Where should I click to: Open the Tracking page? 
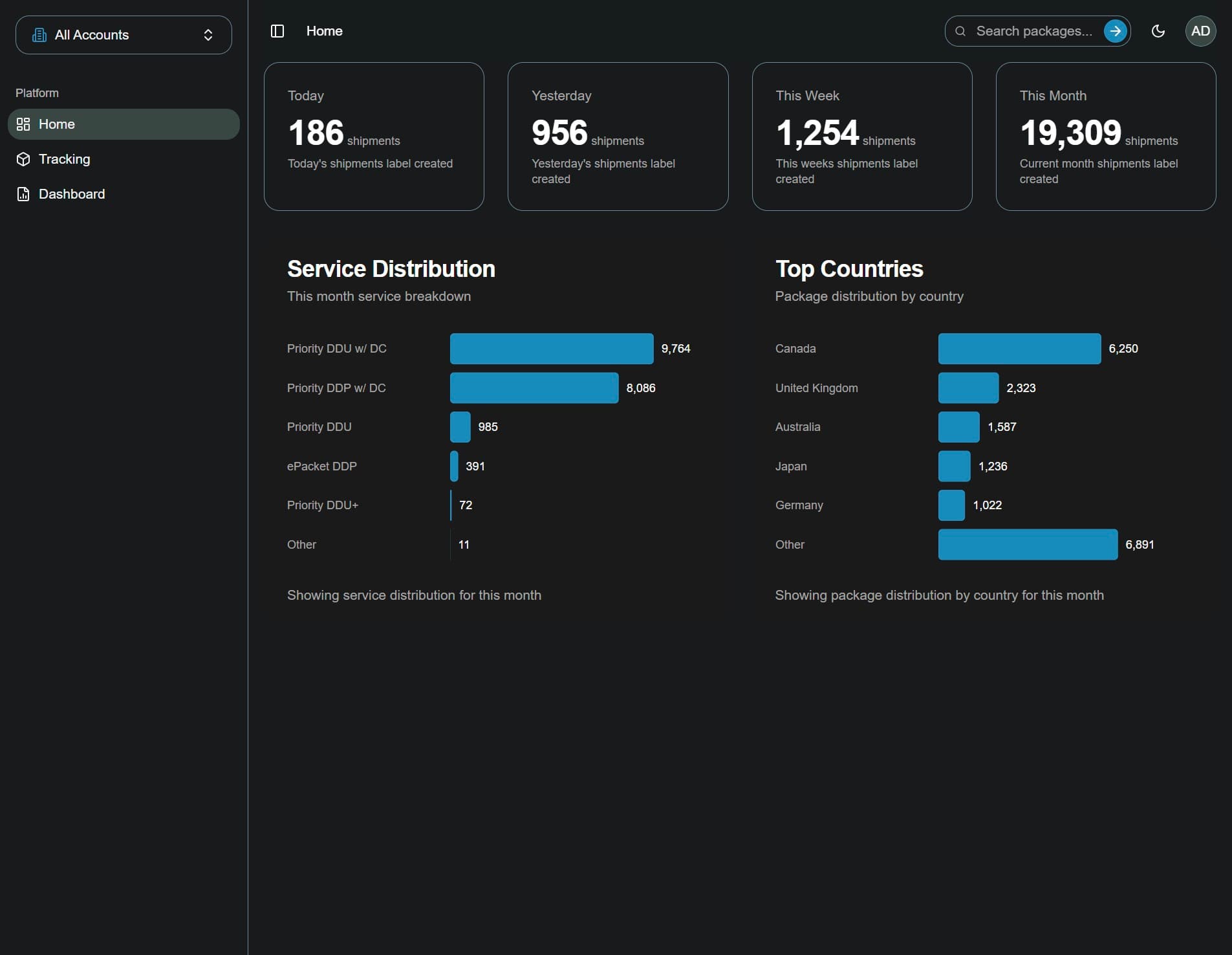tap(124, 159)
